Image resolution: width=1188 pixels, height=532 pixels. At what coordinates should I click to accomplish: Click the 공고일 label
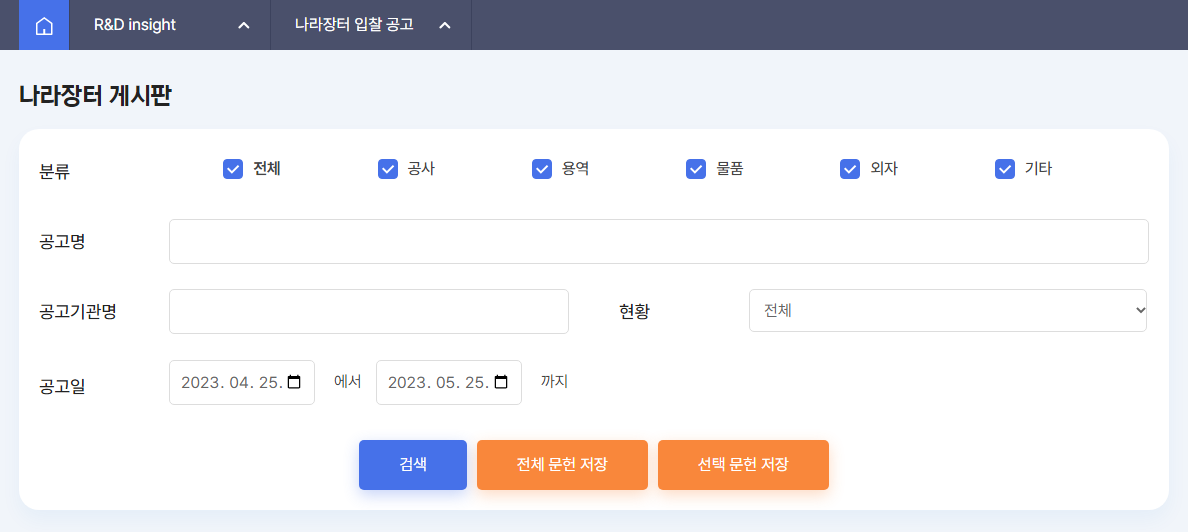click(62, 386)
